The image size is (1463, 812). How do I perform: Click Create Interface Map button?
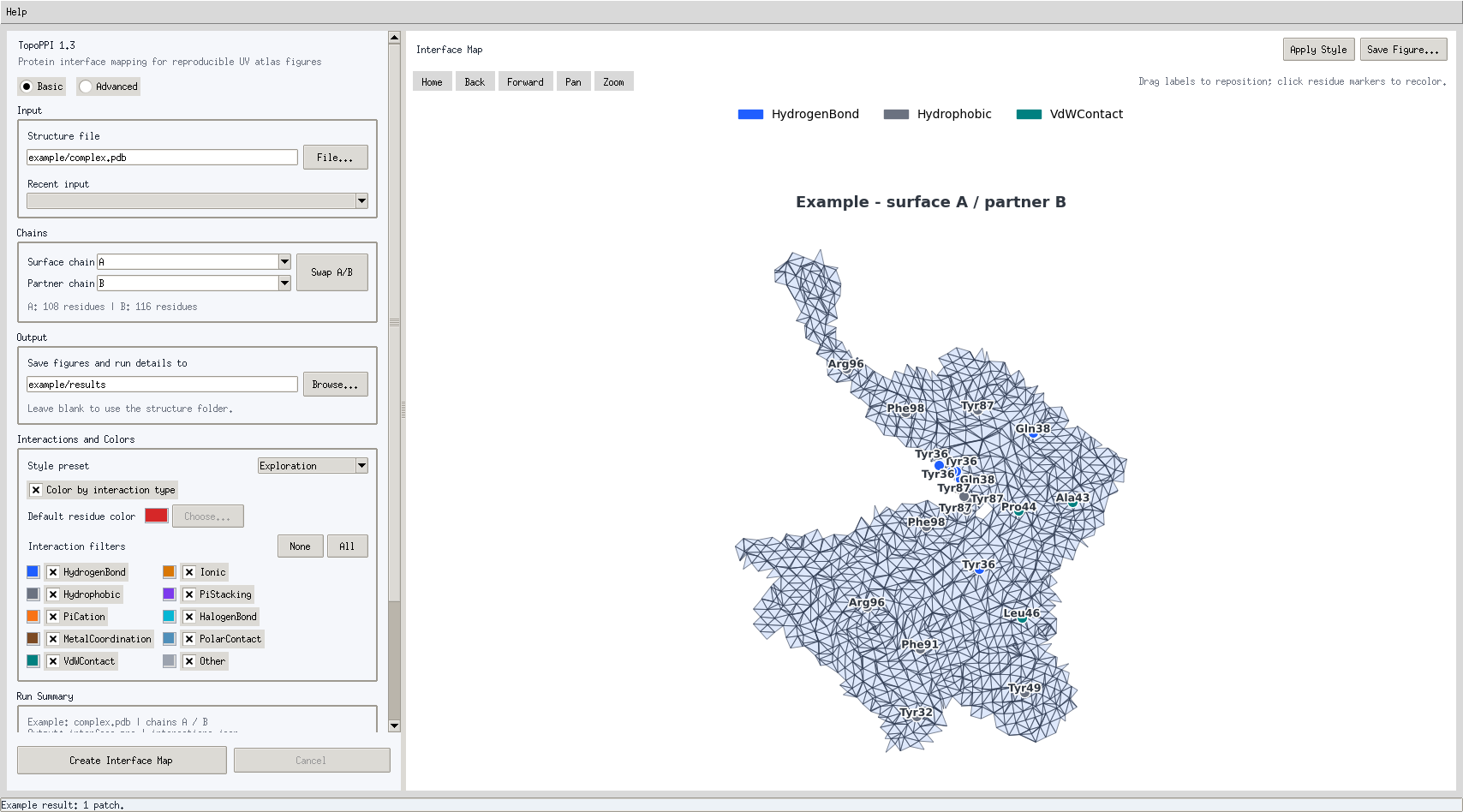point(122,761)
